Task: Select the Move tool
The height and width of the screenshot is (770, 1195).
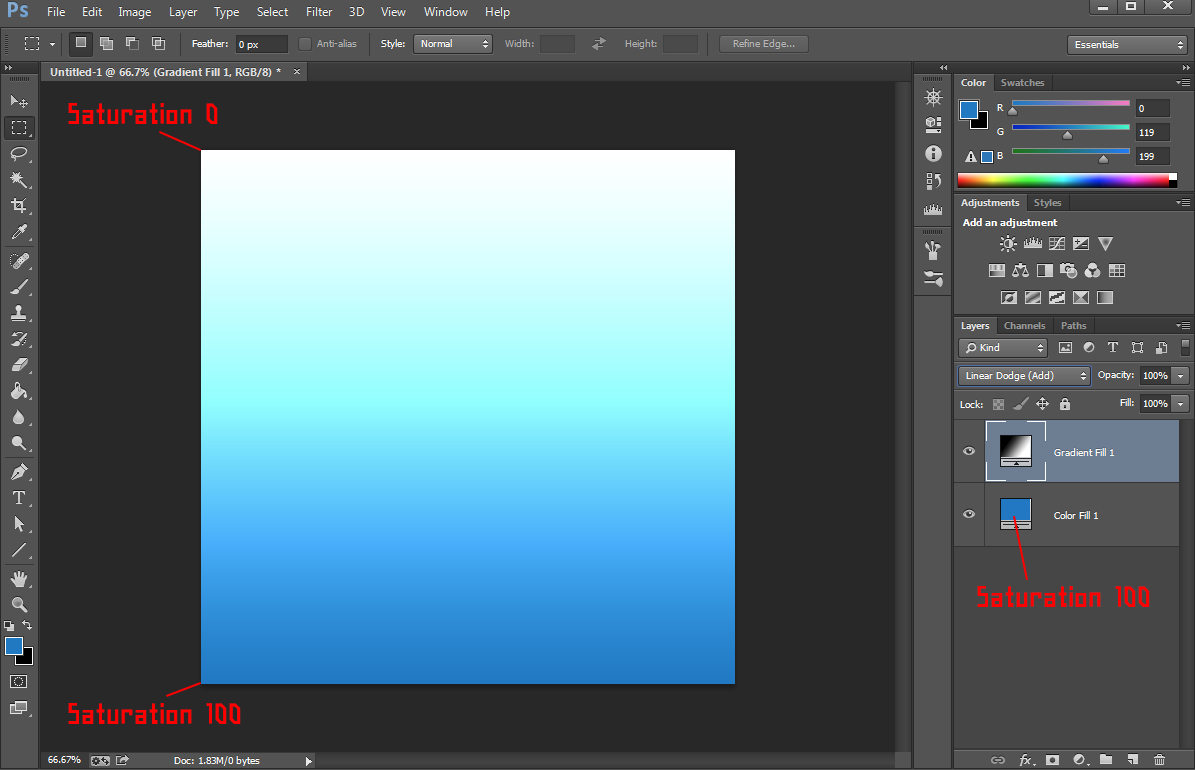Action: pos(19,102)
